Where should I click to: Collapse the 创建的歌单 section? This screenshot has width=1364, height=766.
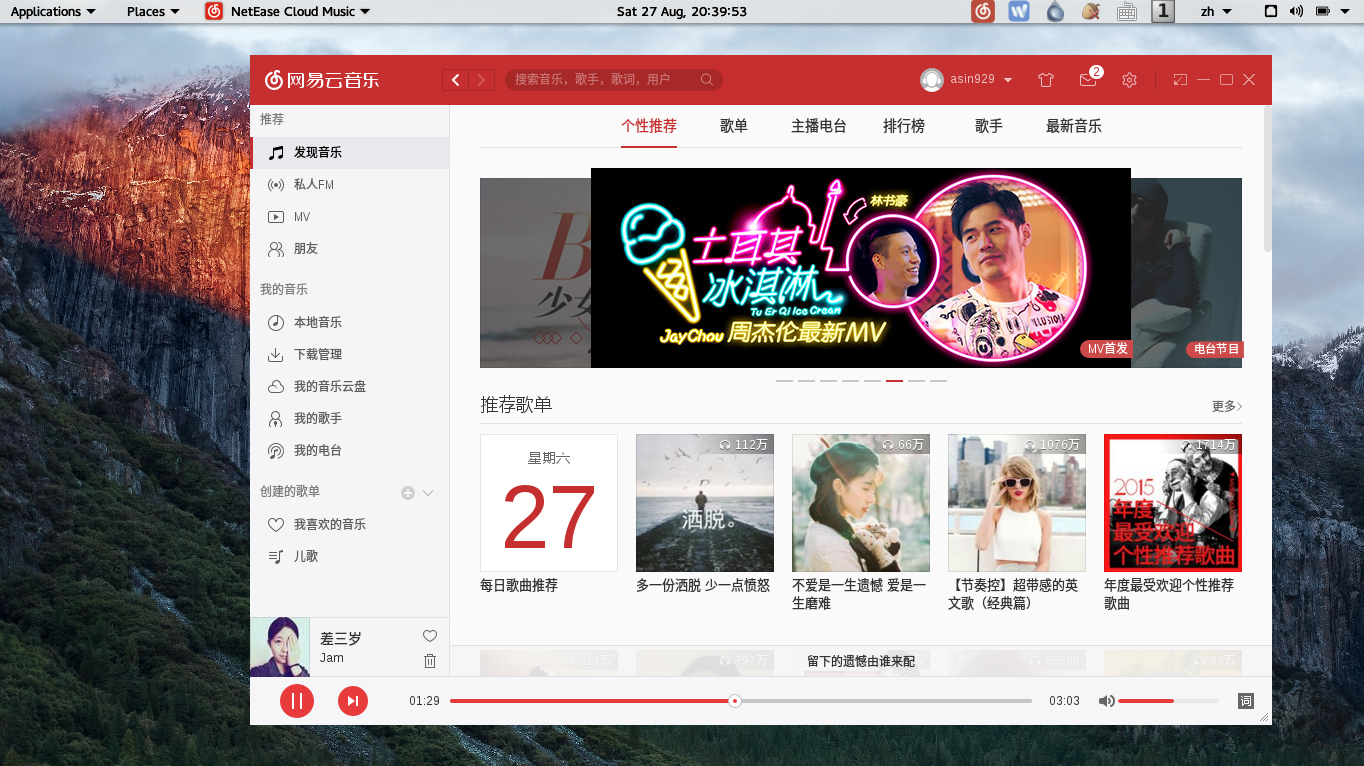click(428, 493)
